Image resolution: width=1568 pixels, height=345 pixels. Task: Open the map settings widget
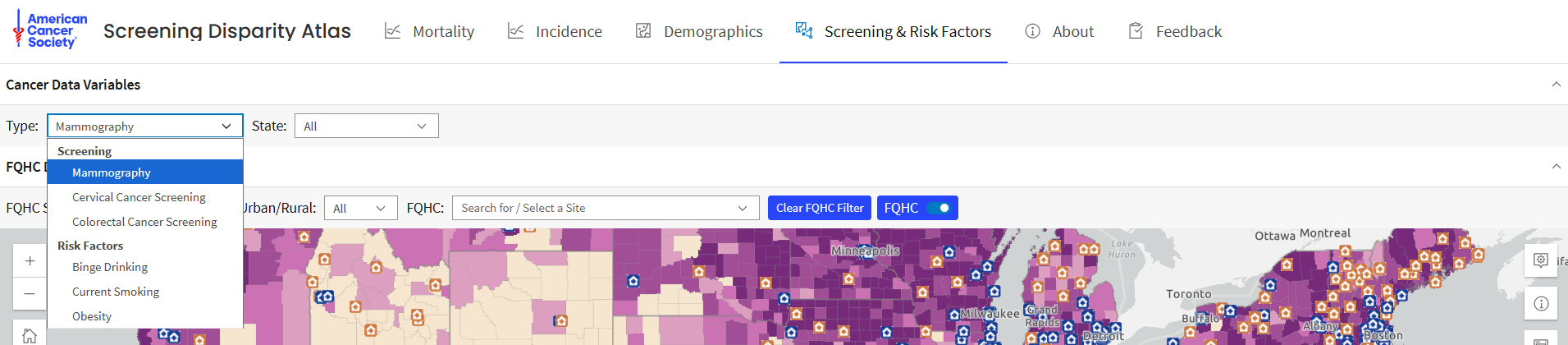1541,260
